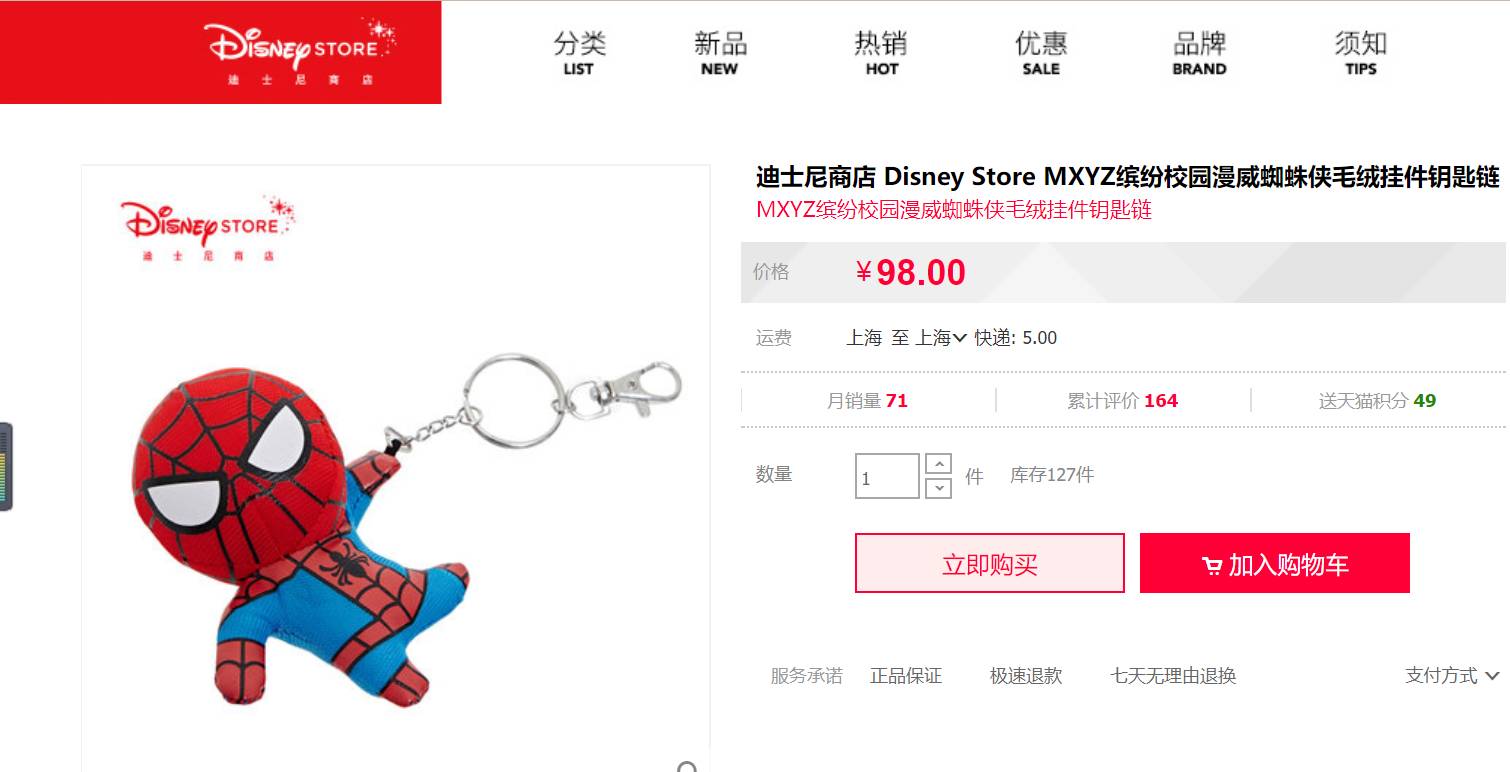The image size is (1510, 772).
Task: Open the 须知 TIPS page
Action: 1361,53
